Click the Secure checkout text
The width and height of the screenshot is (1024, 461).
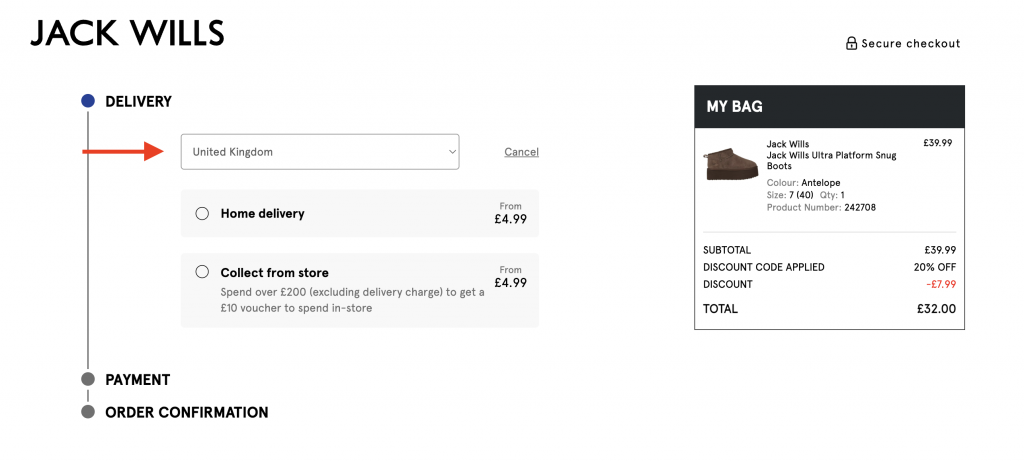[911, 44]
